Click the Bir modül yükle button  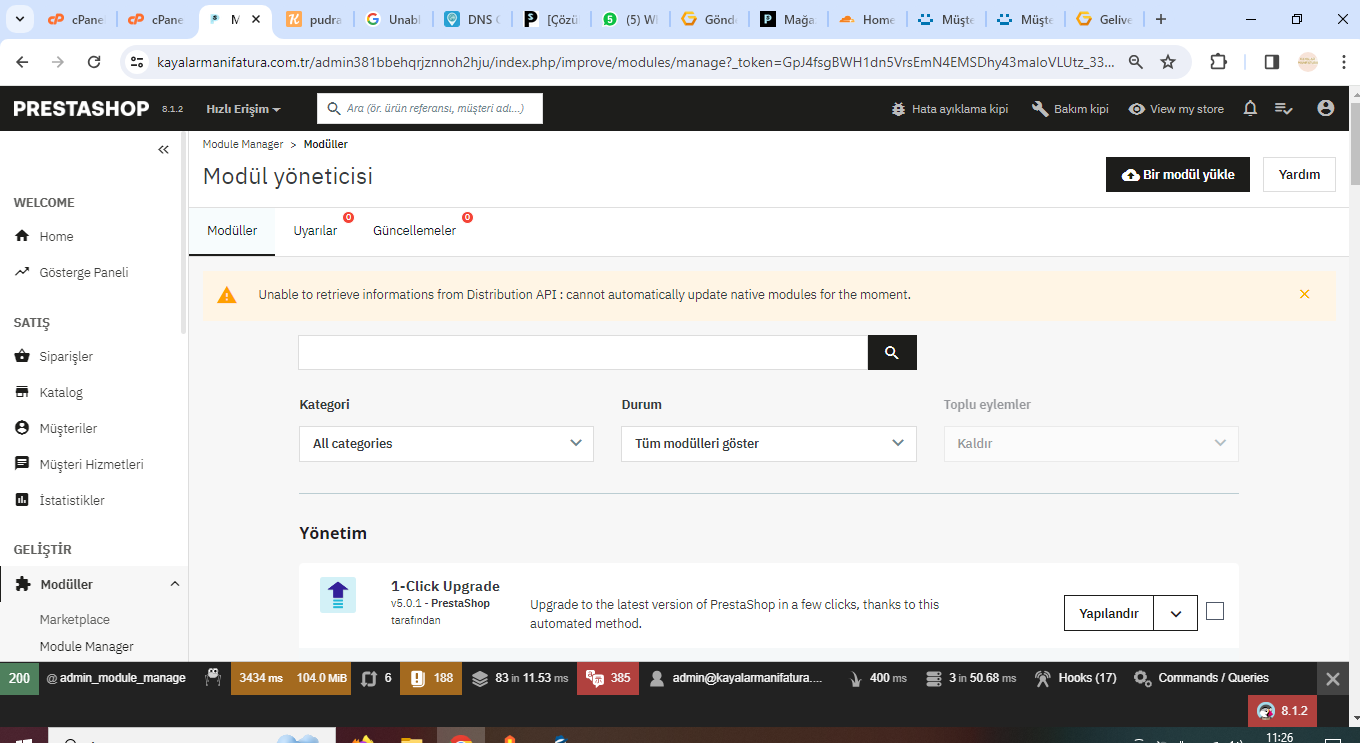(x=1178, y=174)
